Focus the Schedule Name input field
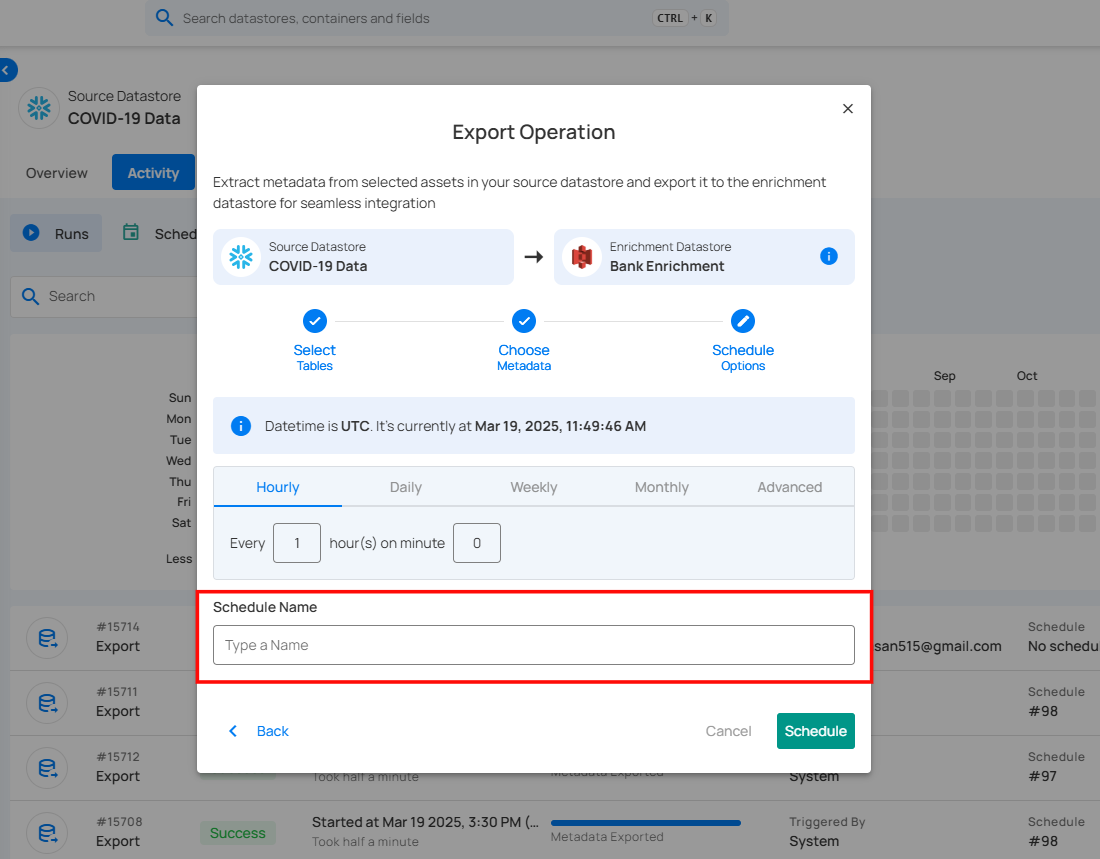Image resolution: width=1100 pixels, height=859 pixels. [533, 645]
